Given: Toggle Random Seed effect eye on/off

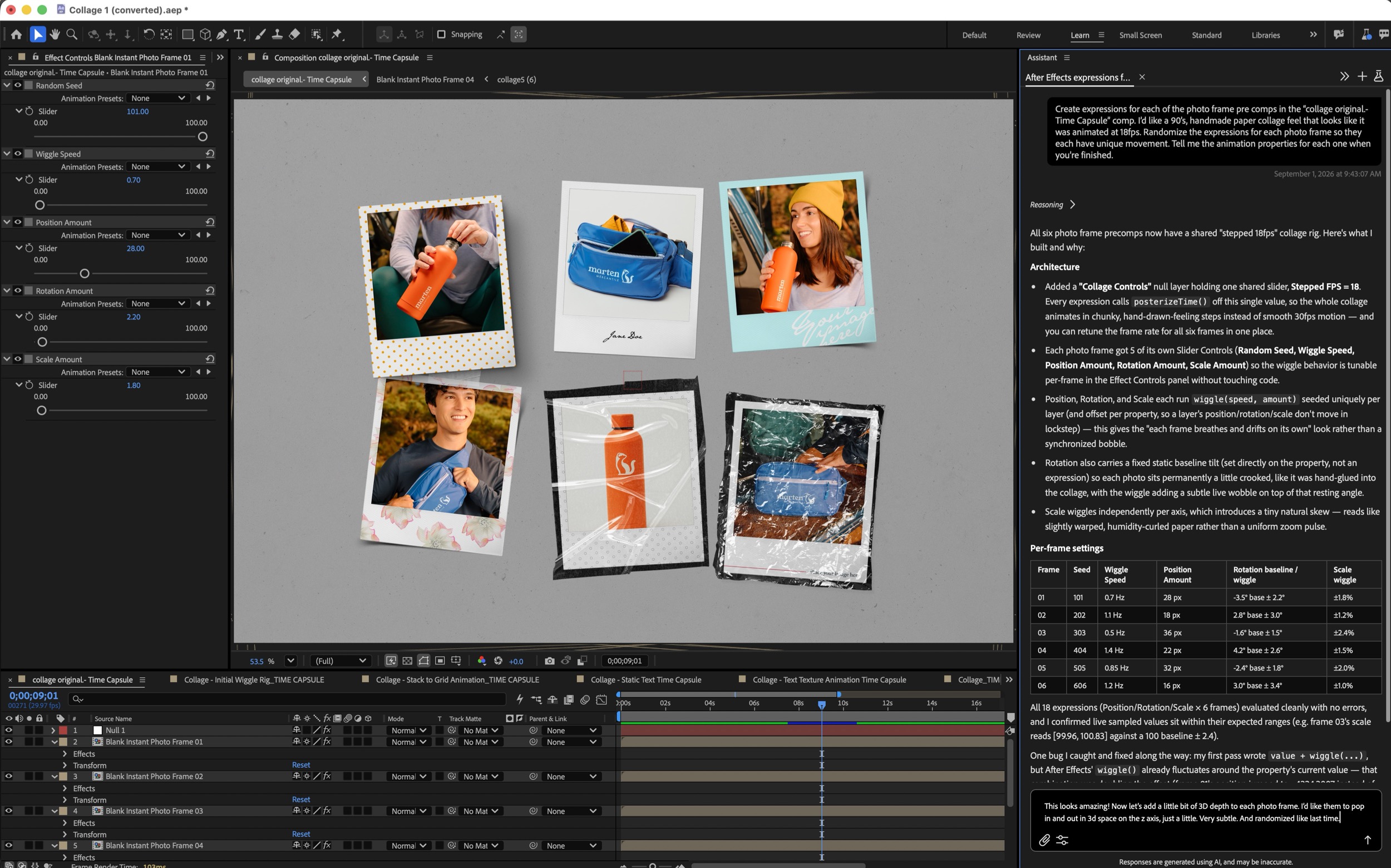Looking at the screenshot, I should pyautogui.click(x=18, y=85).
